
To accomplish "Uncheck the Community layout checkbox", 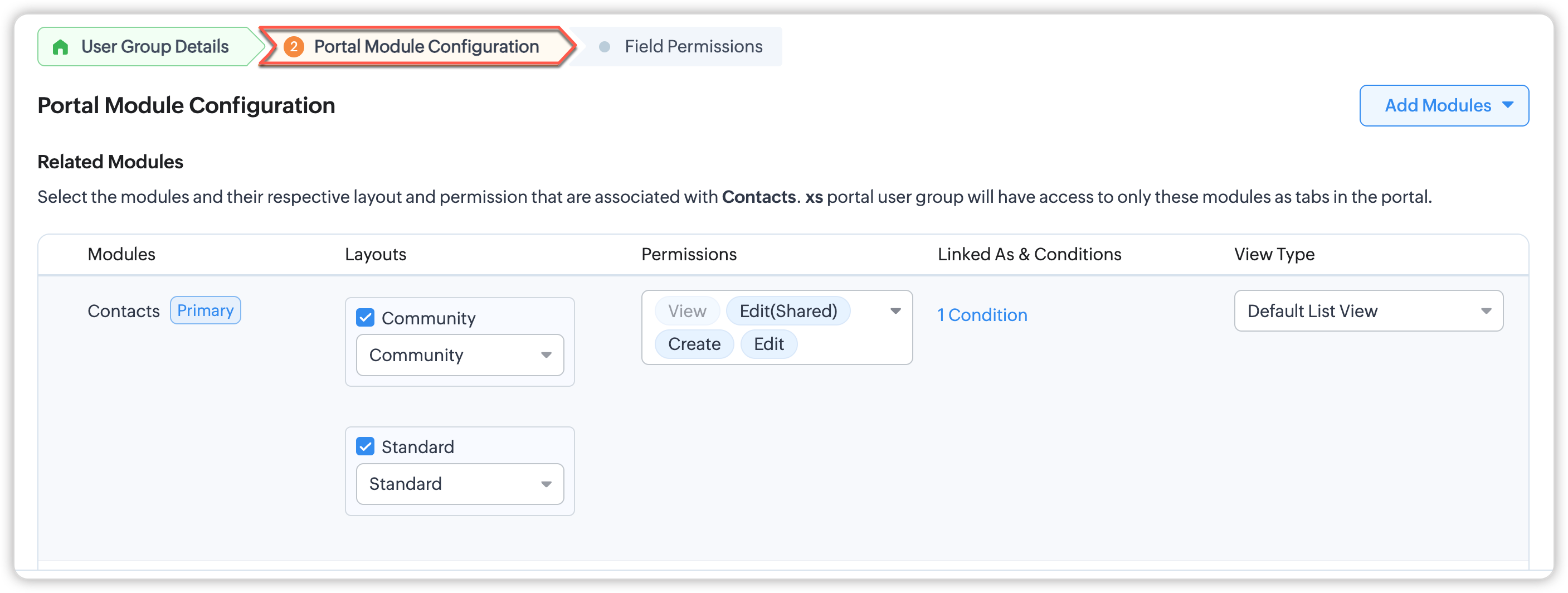I will (x=365, y=318).
